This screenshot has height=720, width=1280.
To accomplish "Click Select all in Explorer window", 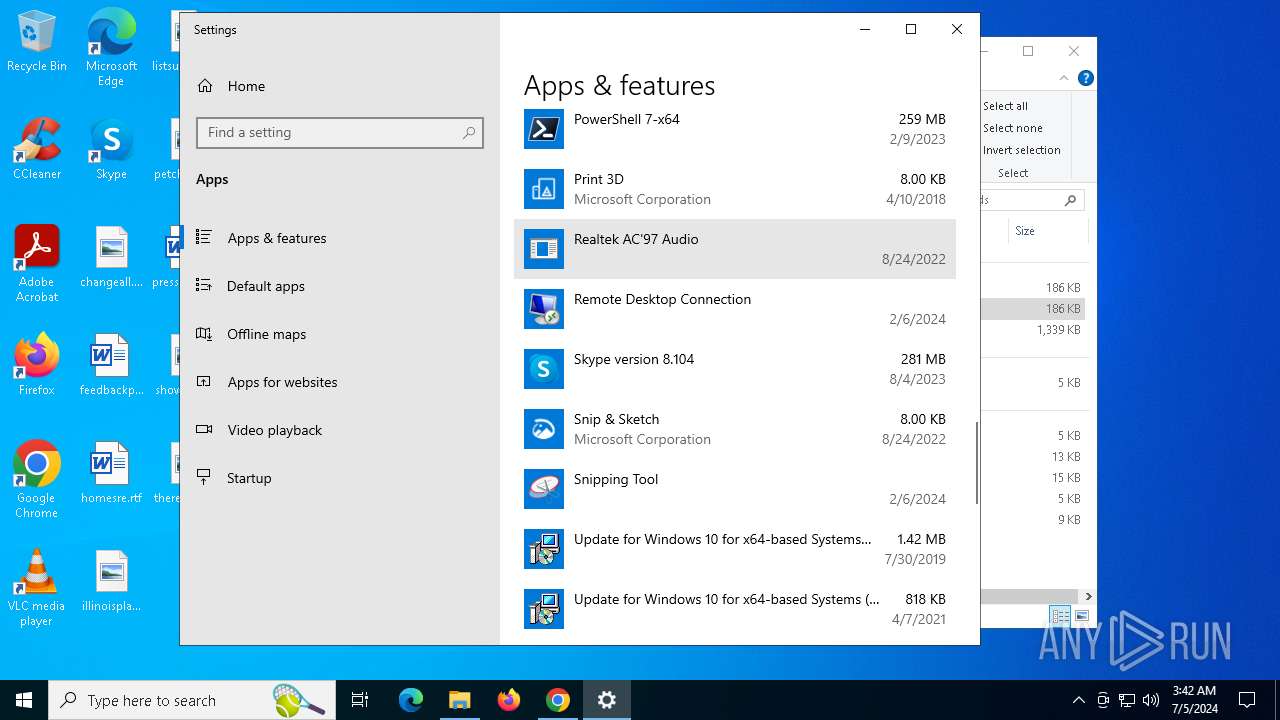I will (x=1005, y=106).
